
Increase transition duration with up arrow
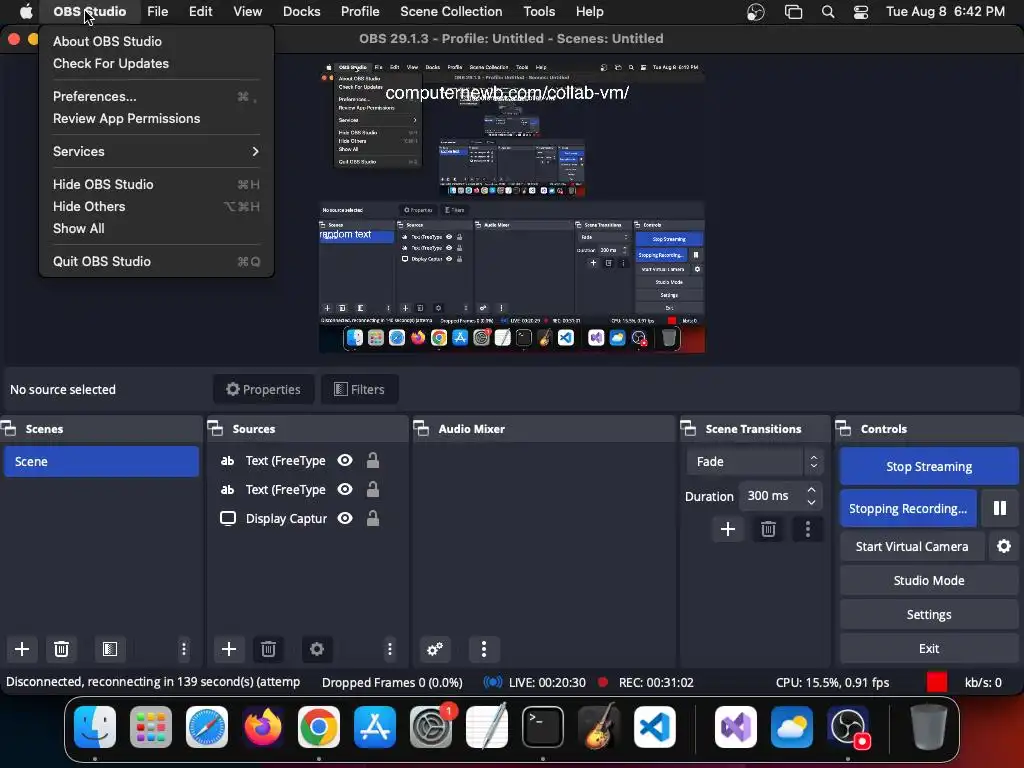pos(811,489)
